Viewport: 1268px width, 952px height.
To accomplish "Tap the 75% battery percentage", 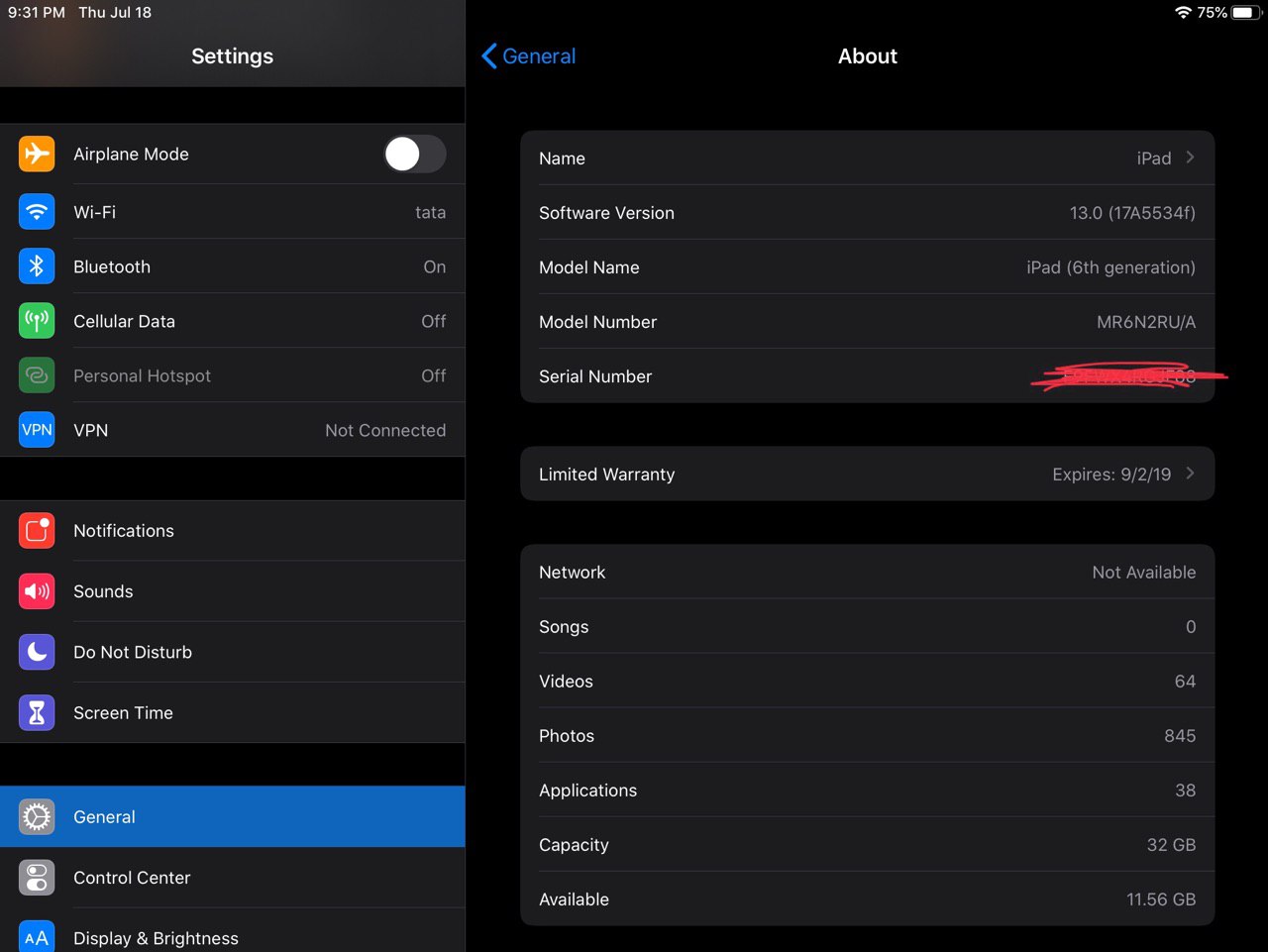I will (1212, 13).
